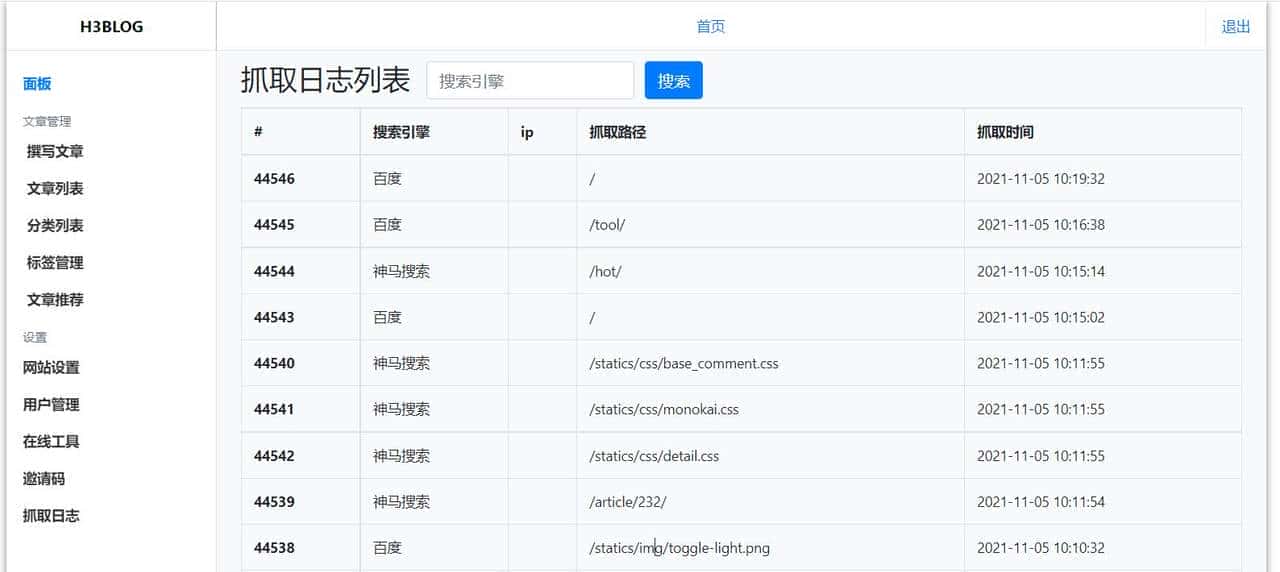Open 分类列表 sidebar entry

point(55,226)
